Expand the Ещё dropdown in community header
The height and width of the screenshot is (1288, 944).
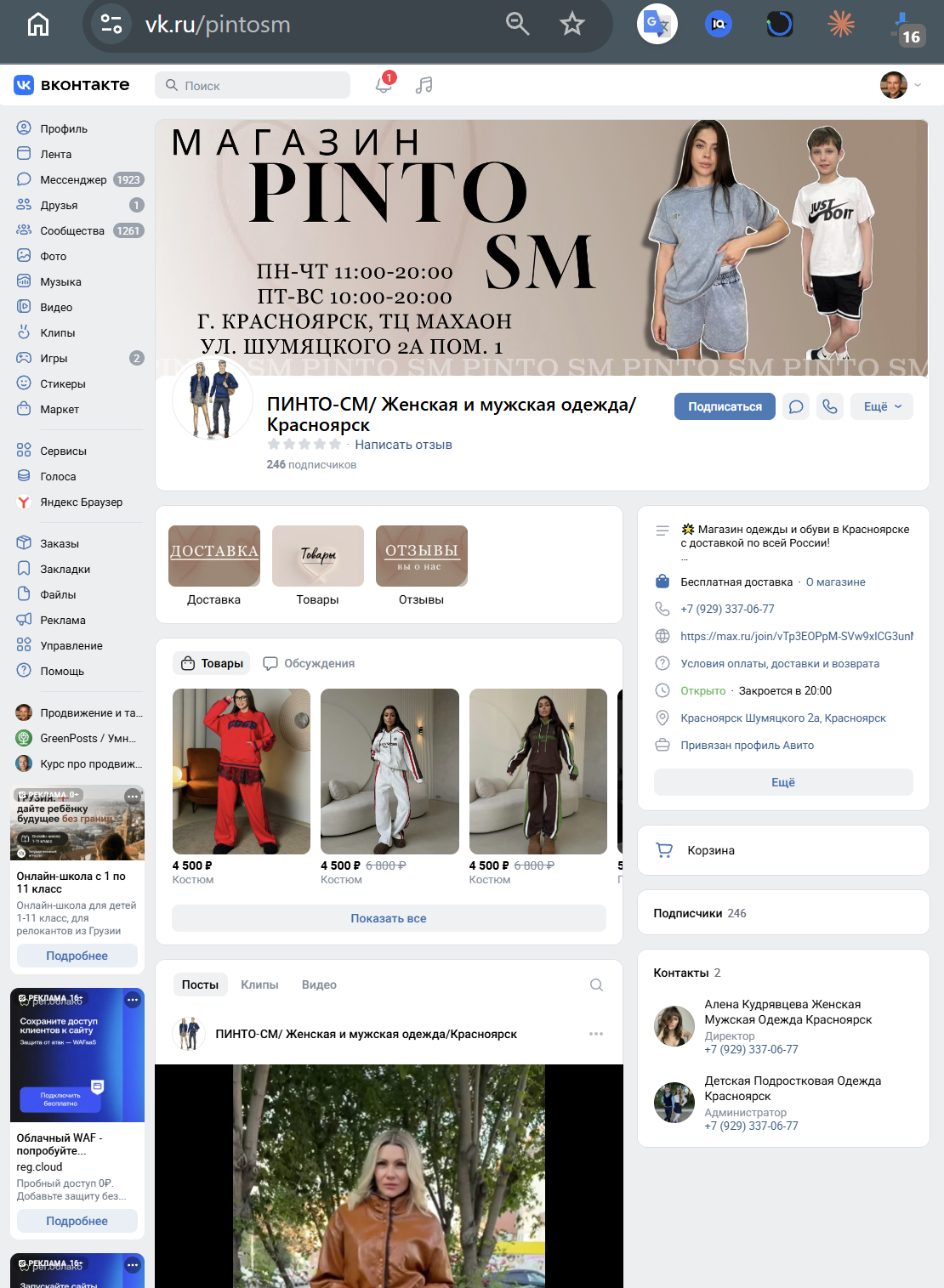[x=882, y=406]
